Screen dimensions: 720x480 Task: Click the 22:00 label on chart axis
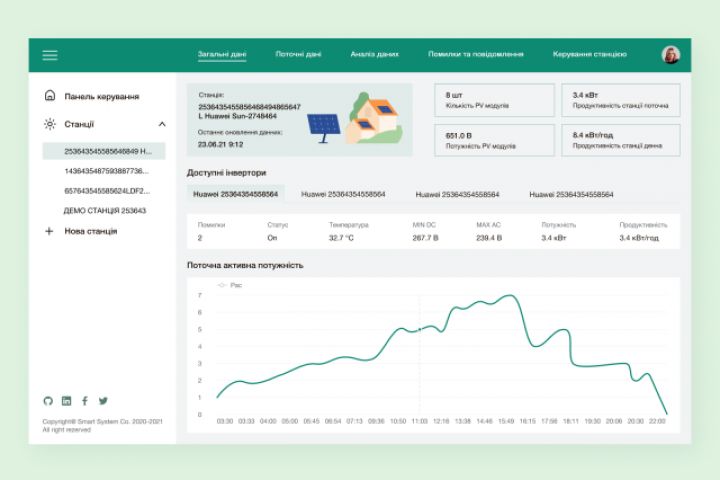point(657,421)
